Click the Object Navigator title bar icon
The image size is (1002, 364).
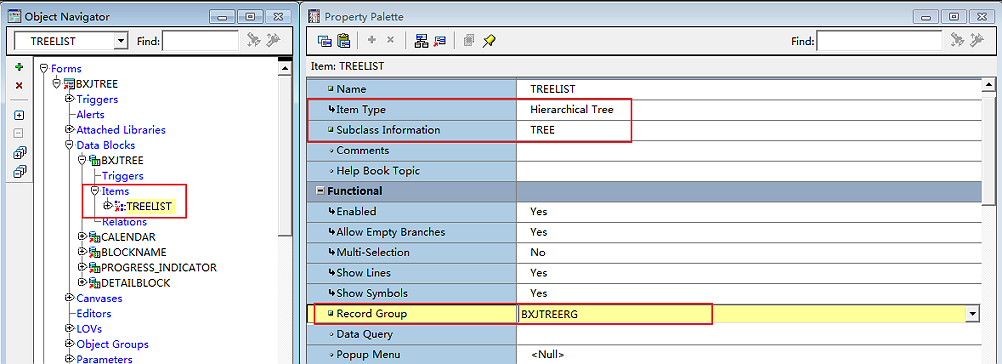tap(15, 17)
